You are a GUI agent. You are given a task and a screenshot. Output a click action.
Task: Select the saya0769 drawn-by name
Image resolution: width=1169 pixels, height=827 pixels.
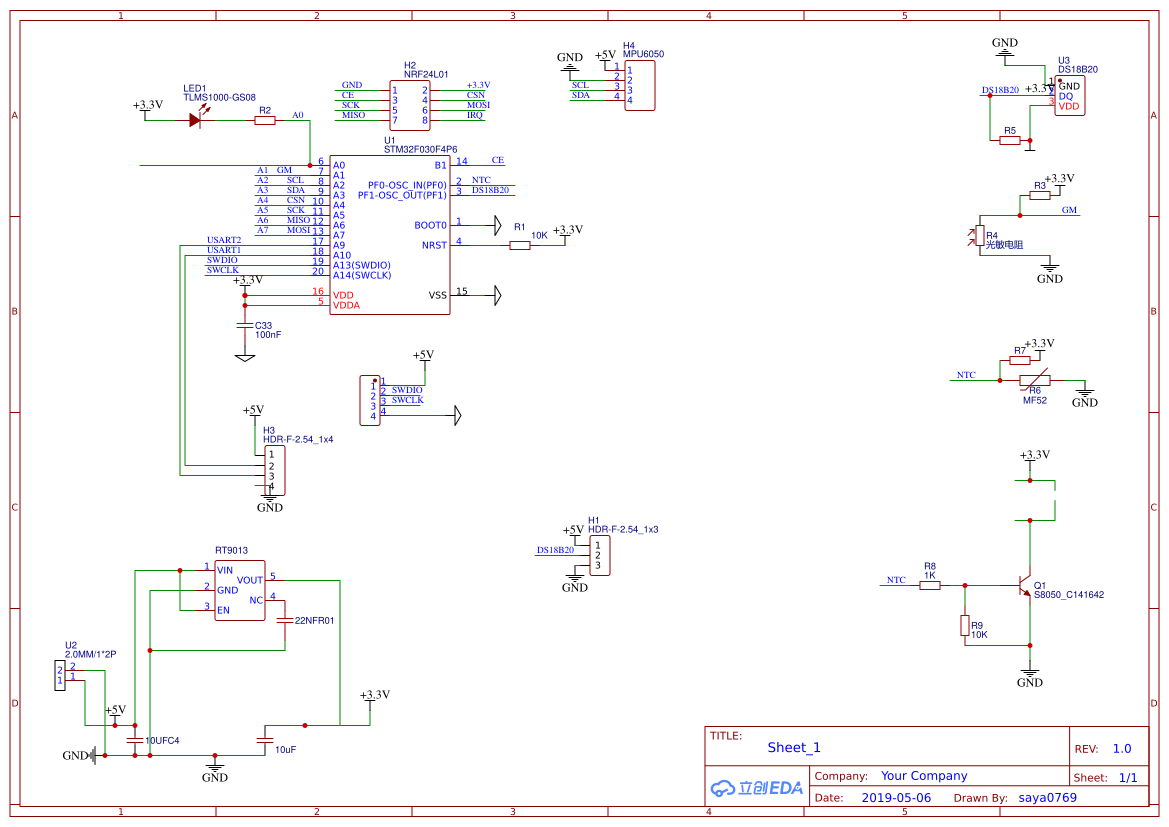[x=1047, y=797]
